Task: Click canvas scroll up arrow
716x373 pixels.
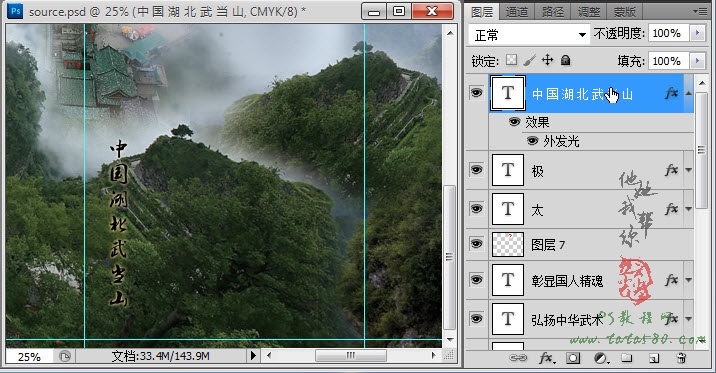Action: (450, 33)
